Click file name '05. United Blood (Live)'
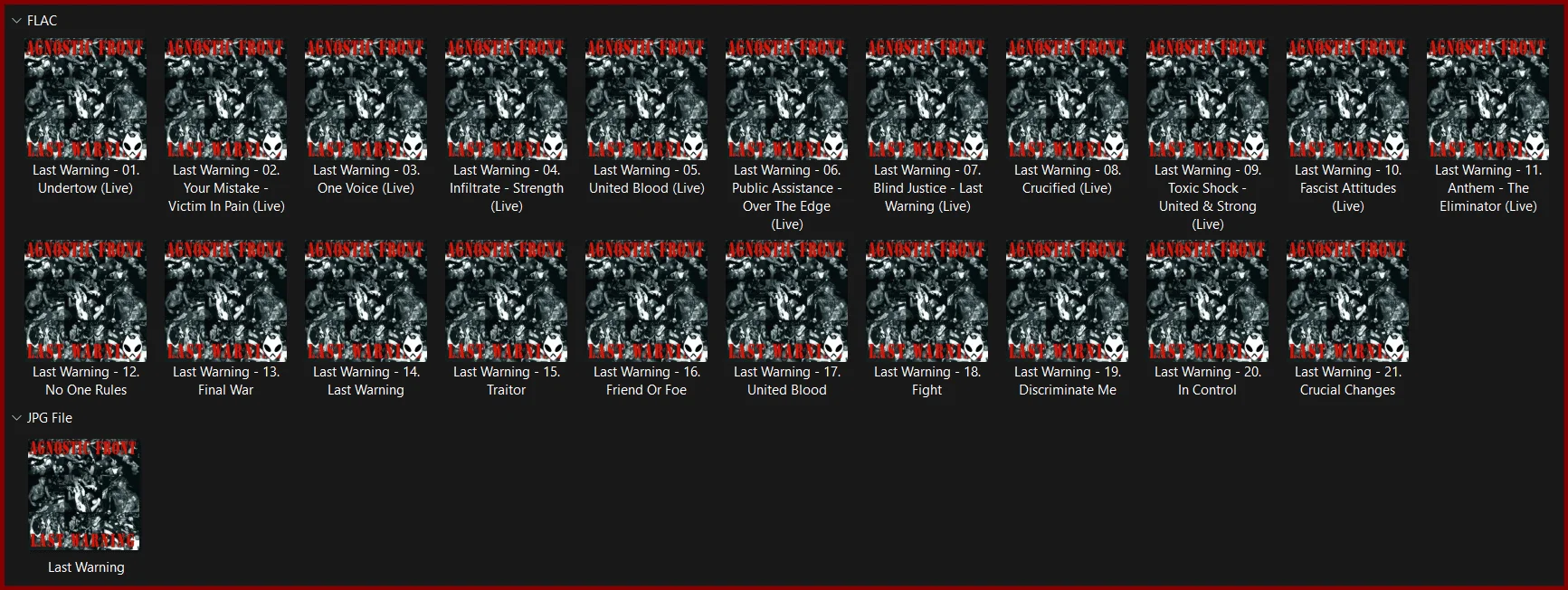 click(x=647, y=179)
